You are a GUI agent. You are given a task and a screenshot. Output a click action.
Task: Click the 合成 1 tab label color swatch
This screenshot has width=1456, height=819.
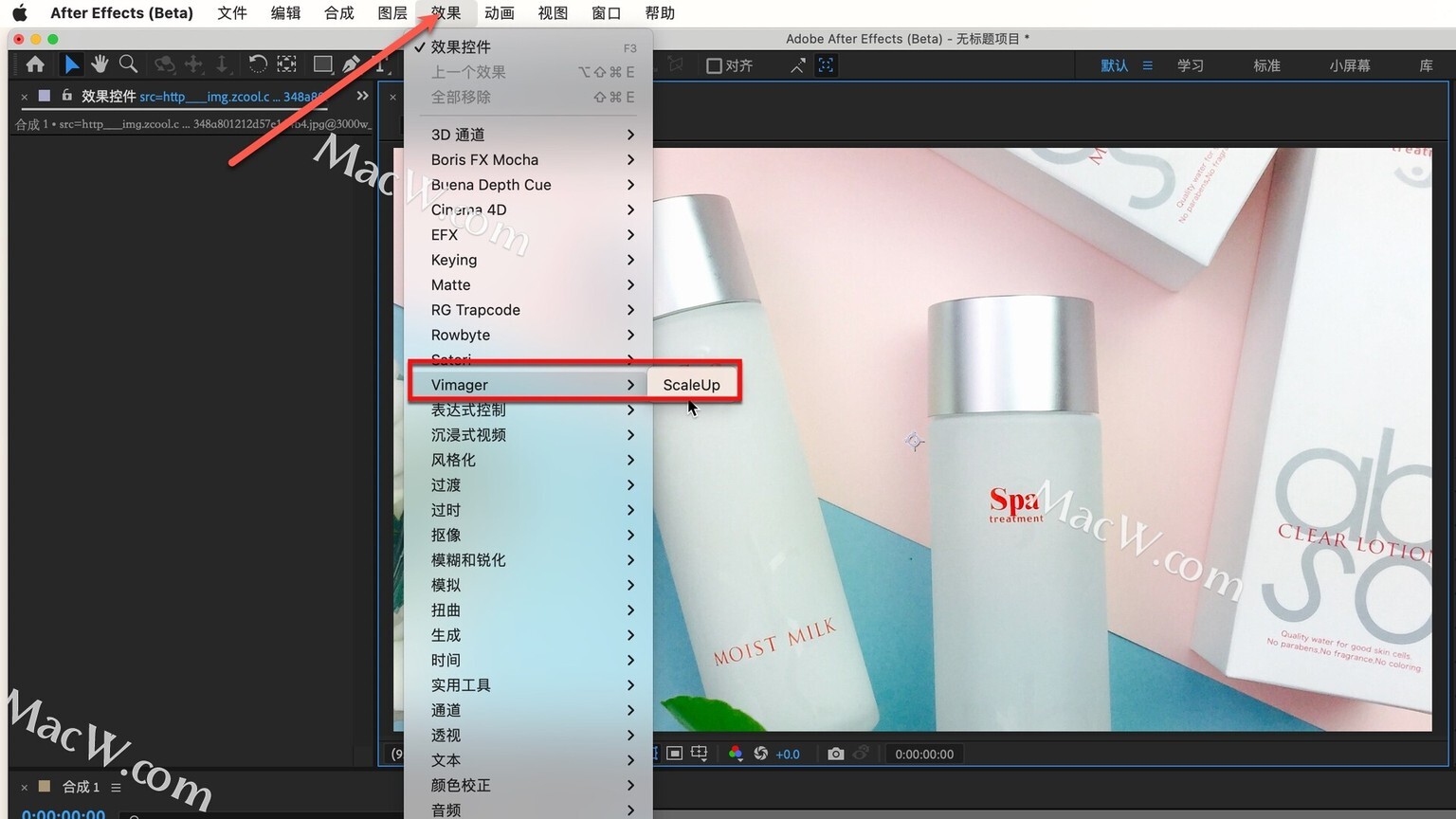pos(44,787)
